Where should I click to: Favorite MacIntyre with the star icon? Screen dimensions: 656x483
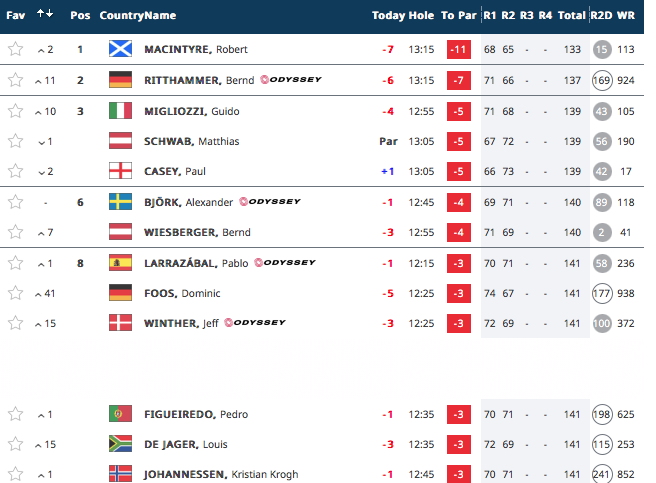[x=15, y=49]
